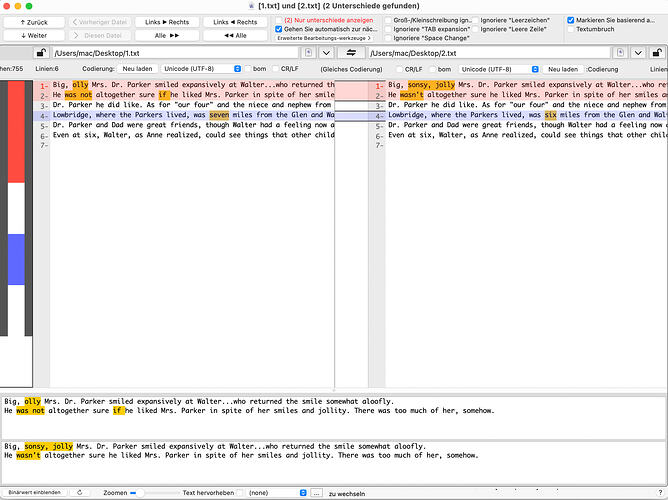Image resolution: width=668 pixels, height=500 pixels.
Task: Enable "Groß-/Kleinschreibung ign..." option
Action: tap(388, 20)
